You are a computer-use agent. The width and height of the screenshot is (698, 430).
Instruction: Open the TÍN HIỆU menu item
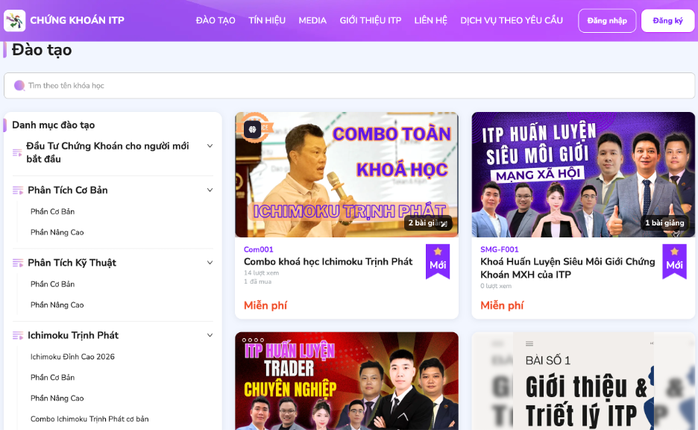(x=267, y=21)
